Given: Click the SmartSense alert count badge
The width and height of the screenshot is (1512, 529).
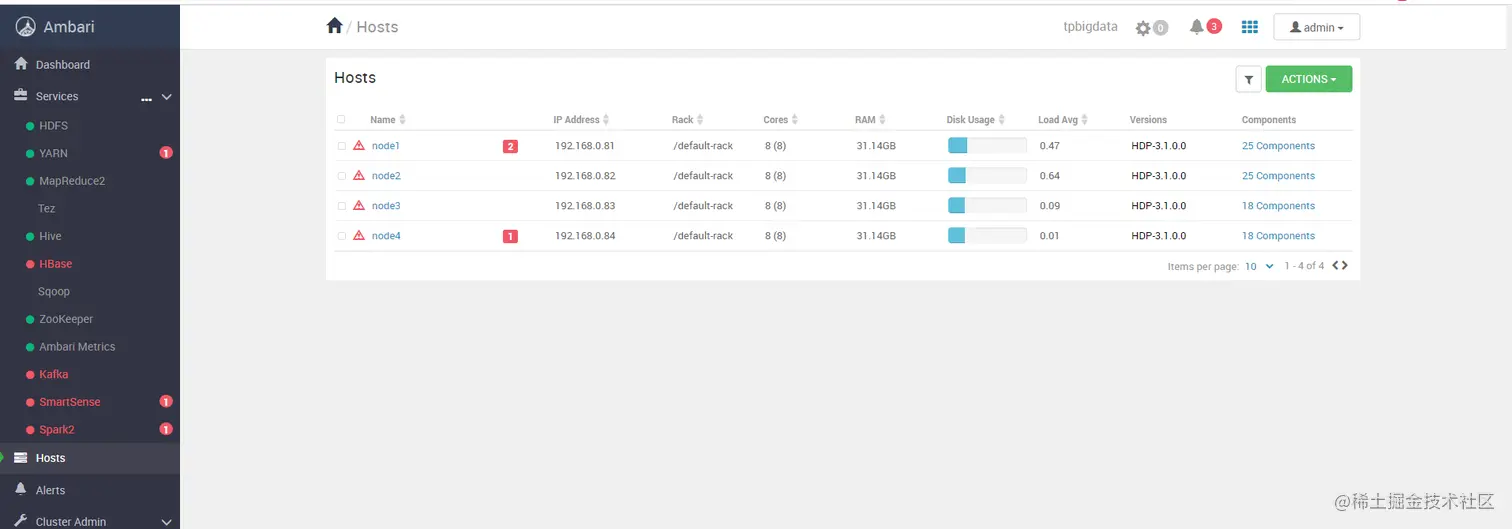Looking at the screenshot, I should (x=166, y=401).
